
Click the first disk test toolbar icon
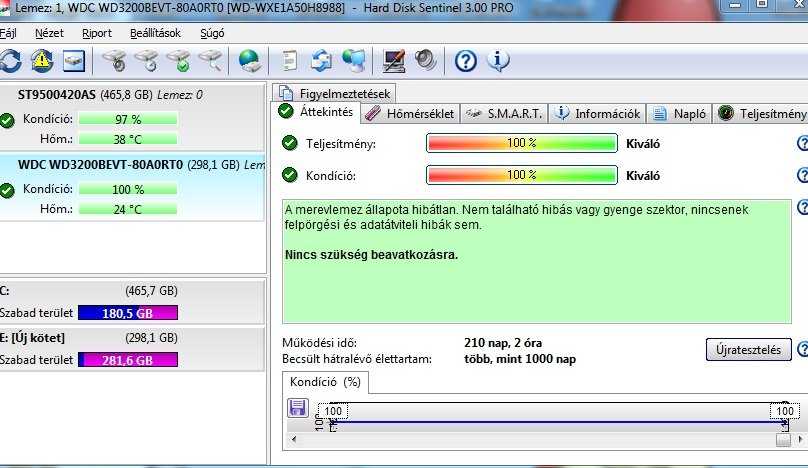coord(114,61)
